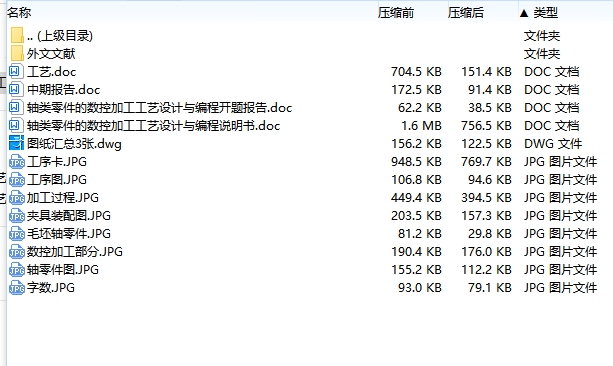Select the file name 工艺.doc
The width and height of the screenshot is (613, 366).
click(52, 72)
